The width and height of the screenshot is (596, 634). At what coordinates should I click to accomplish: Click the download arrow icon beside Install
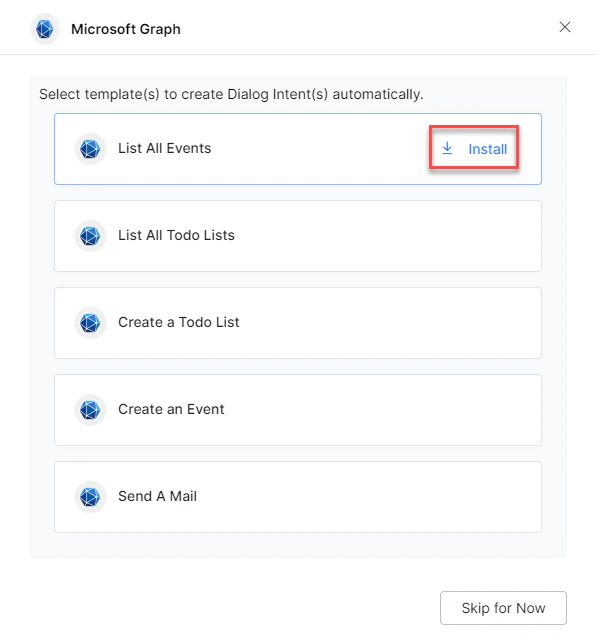tap(447, 148)
